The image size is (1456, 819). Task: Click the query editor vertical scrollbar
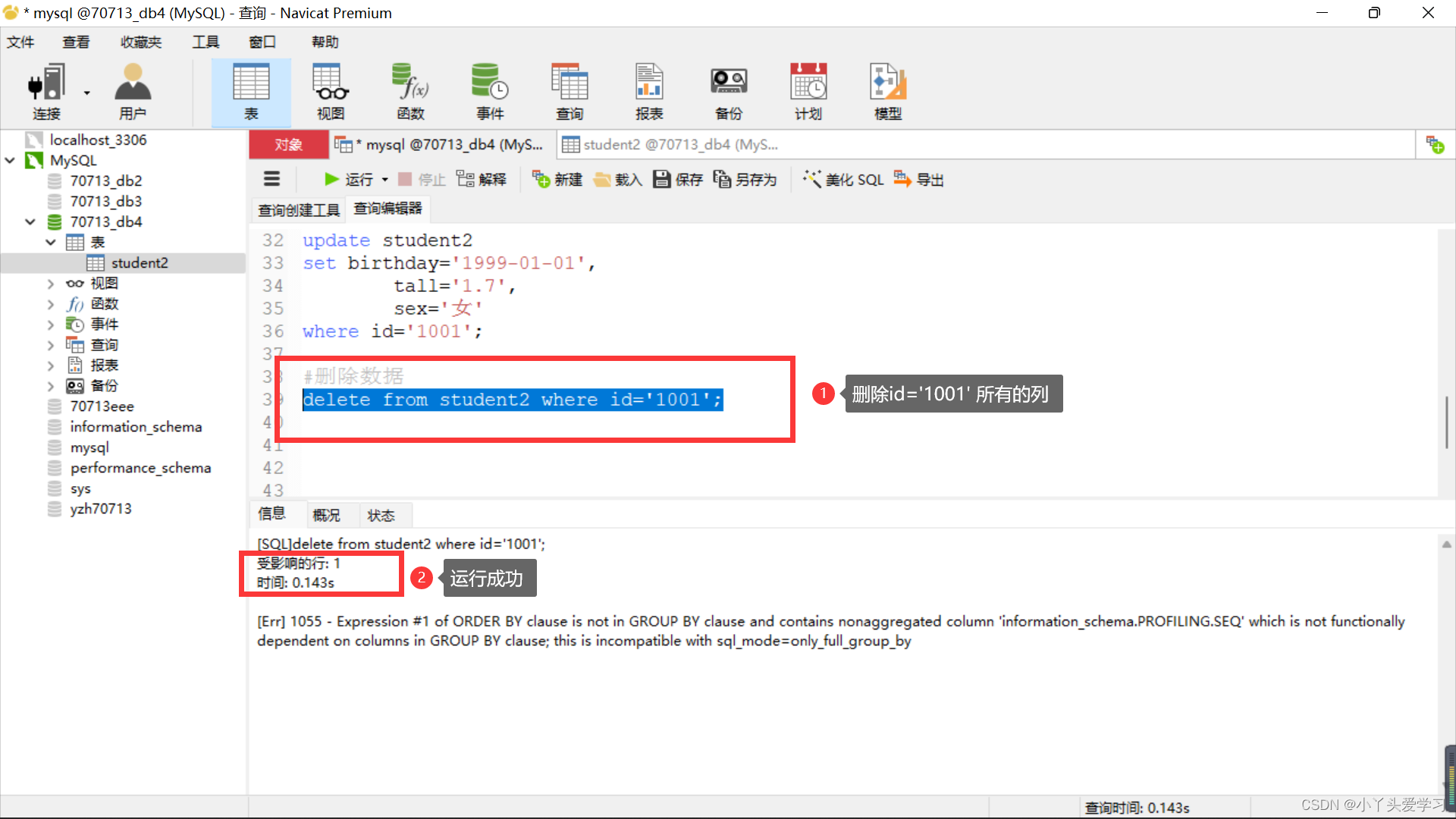1446,422
